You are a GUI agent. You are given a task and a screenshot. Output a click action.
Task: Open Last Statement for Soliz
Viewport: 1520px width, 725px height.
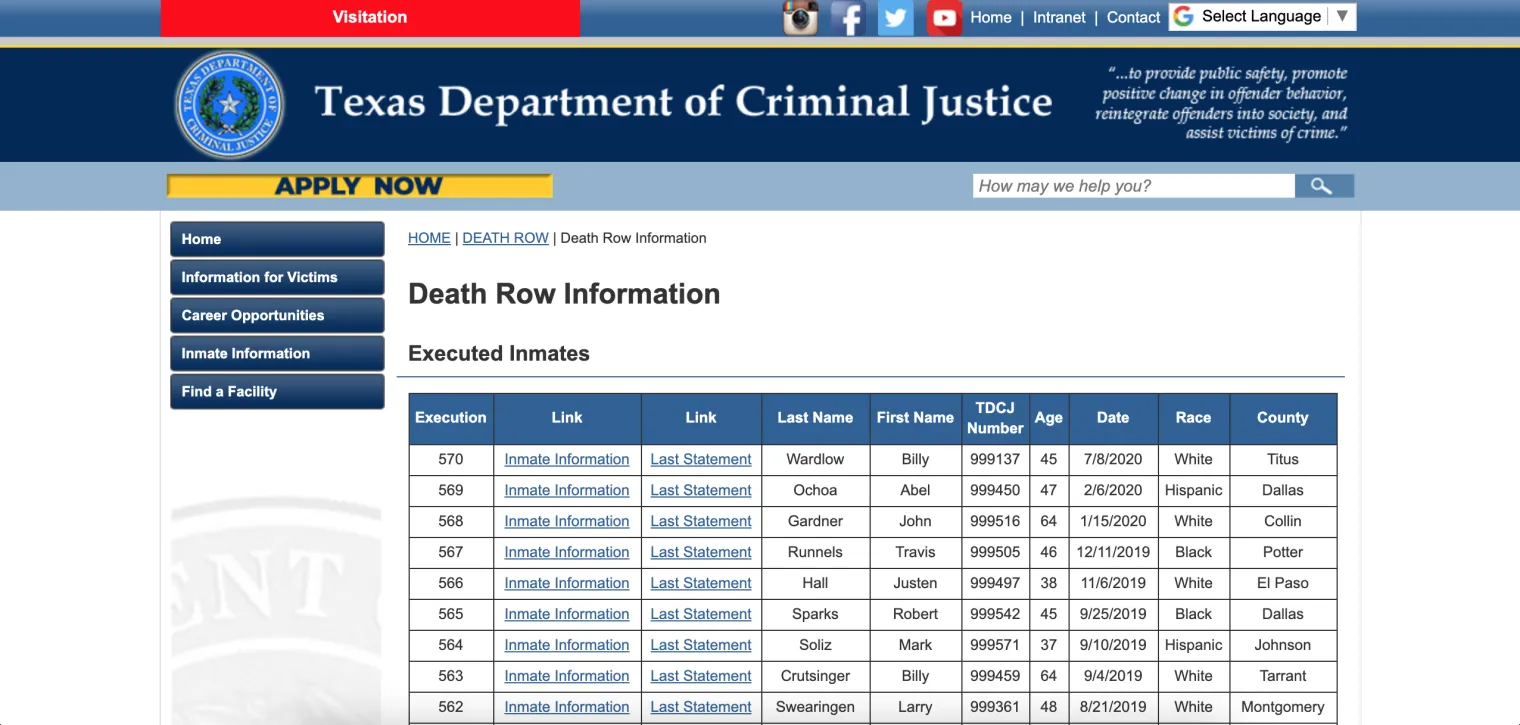pyautogui.click(x=701, y=645)
